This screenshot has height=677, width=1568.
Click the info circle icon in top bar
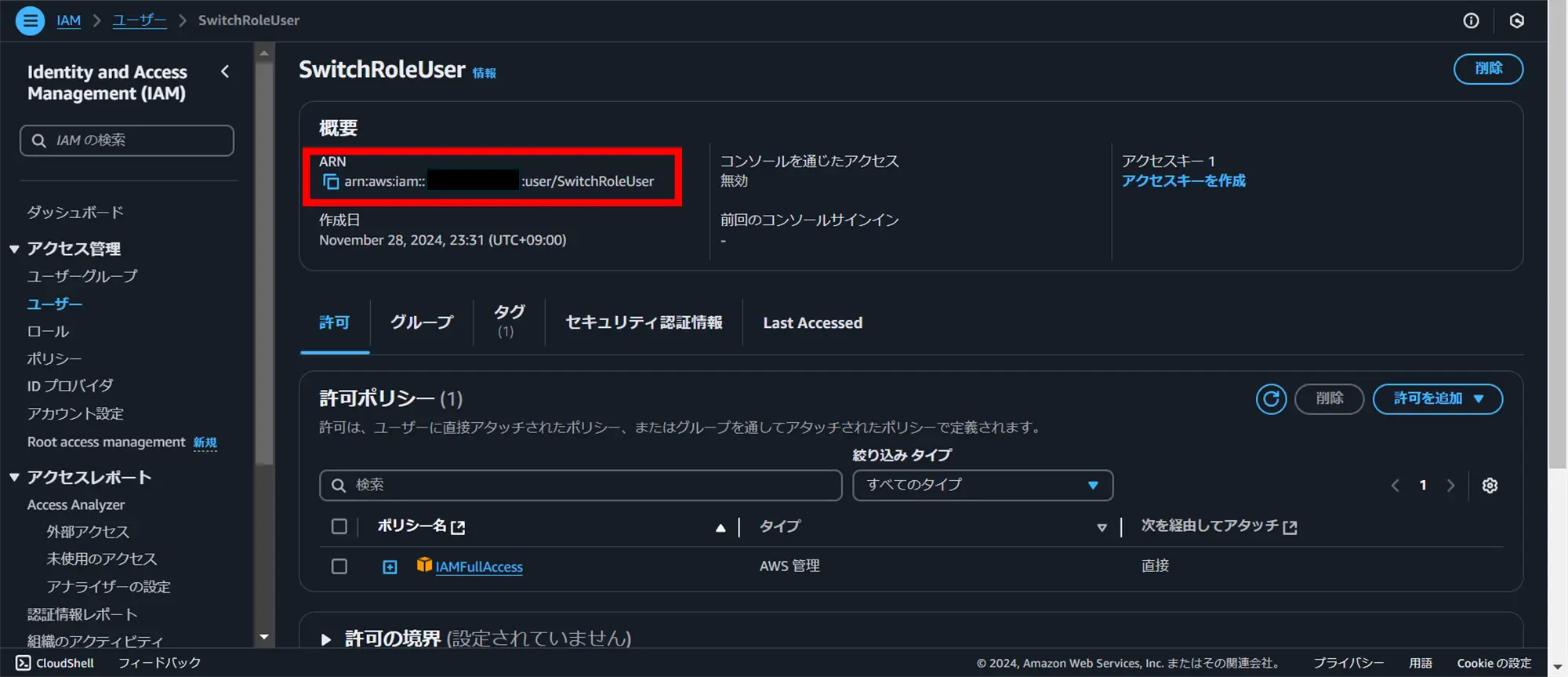[x=1471, y=20]
